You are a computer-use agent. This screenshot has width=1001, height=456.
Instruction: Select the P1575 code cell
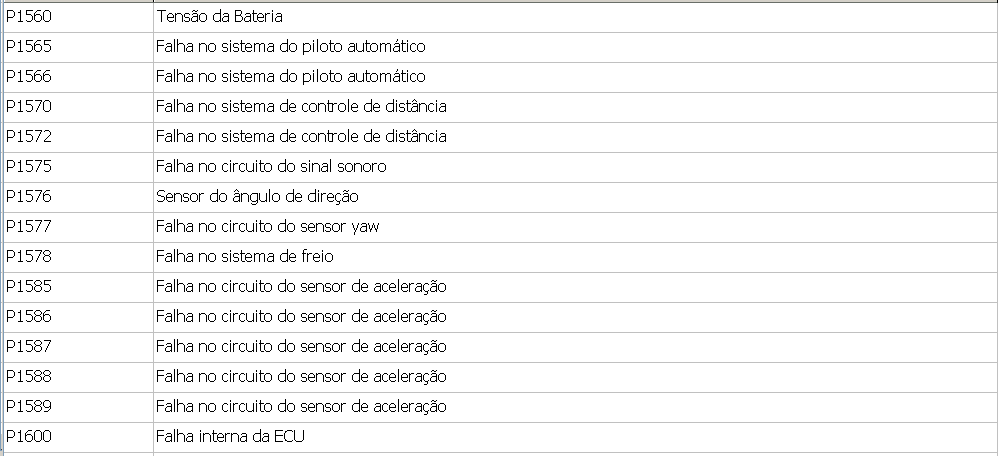[x=29, y=167]
